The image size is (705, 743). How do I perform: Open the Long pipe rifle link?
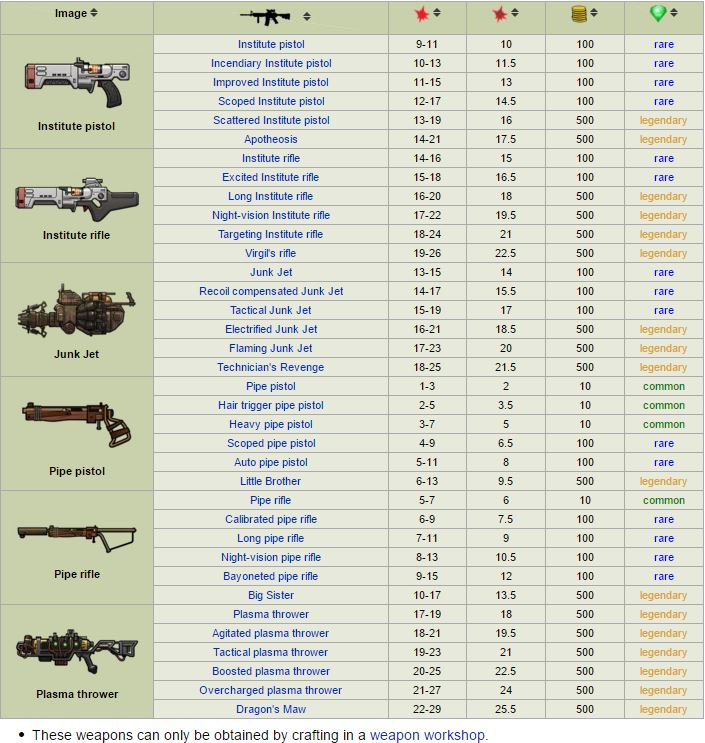pos(271,538)
